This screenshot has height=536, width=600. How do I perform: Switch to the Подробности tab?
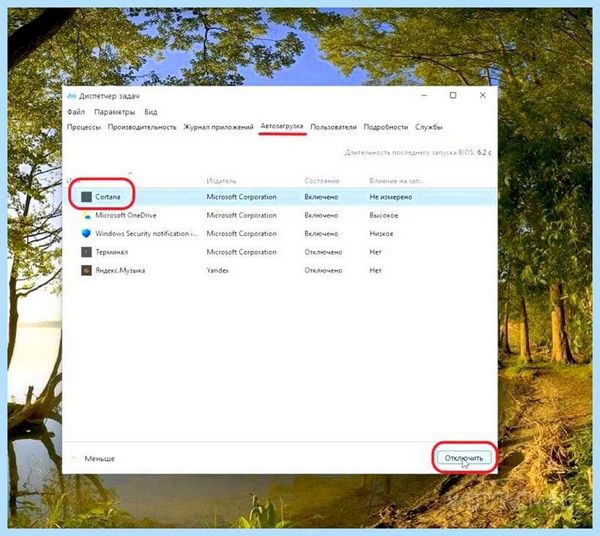coord(386,127)
